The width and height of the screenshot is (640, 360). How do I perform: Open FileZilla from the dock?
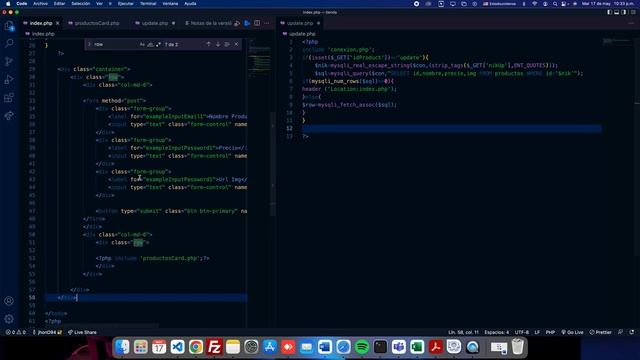(214, 347)
